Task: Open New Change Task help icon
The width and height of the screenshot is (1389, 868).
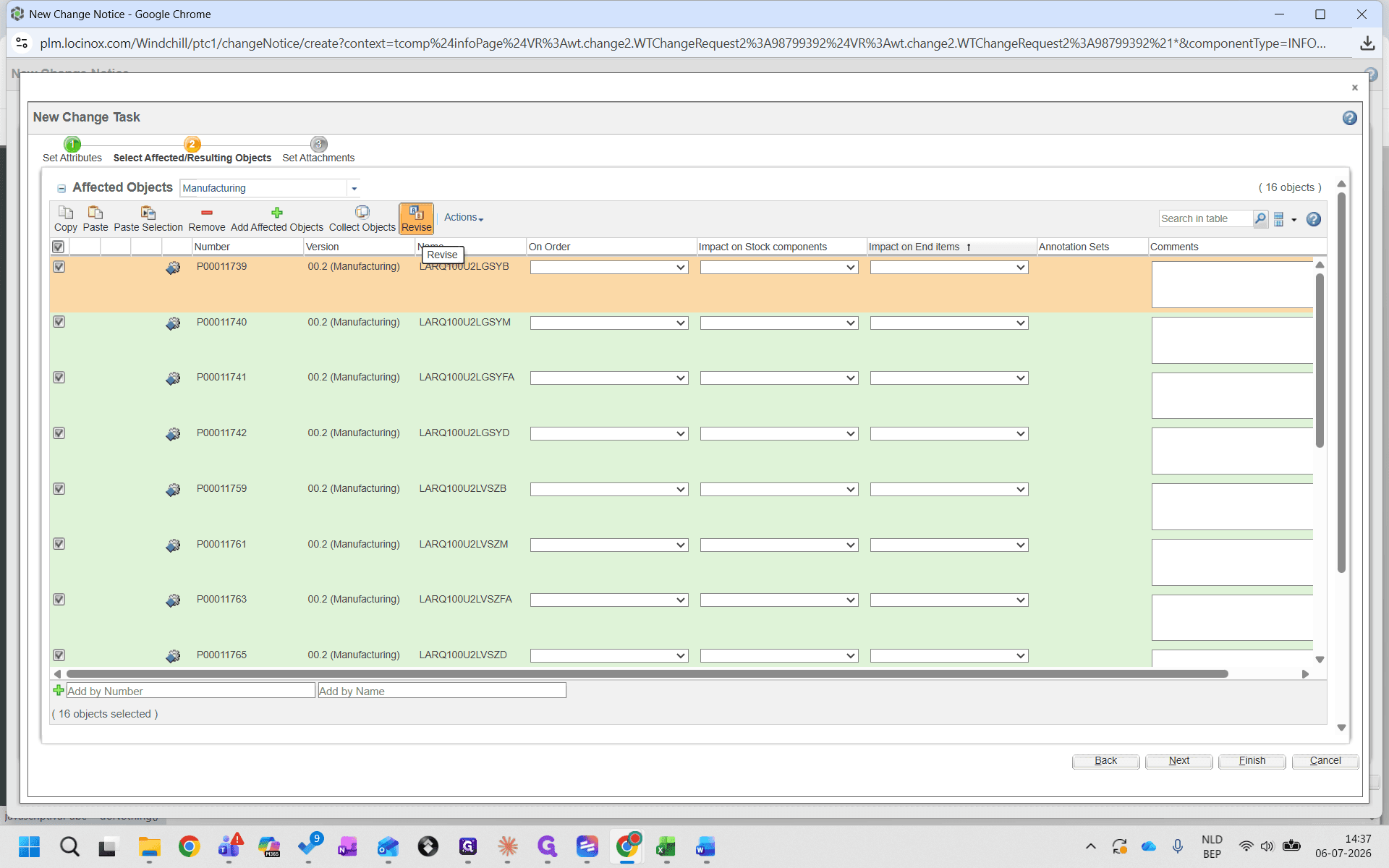Action: (x=1349, y=118)
